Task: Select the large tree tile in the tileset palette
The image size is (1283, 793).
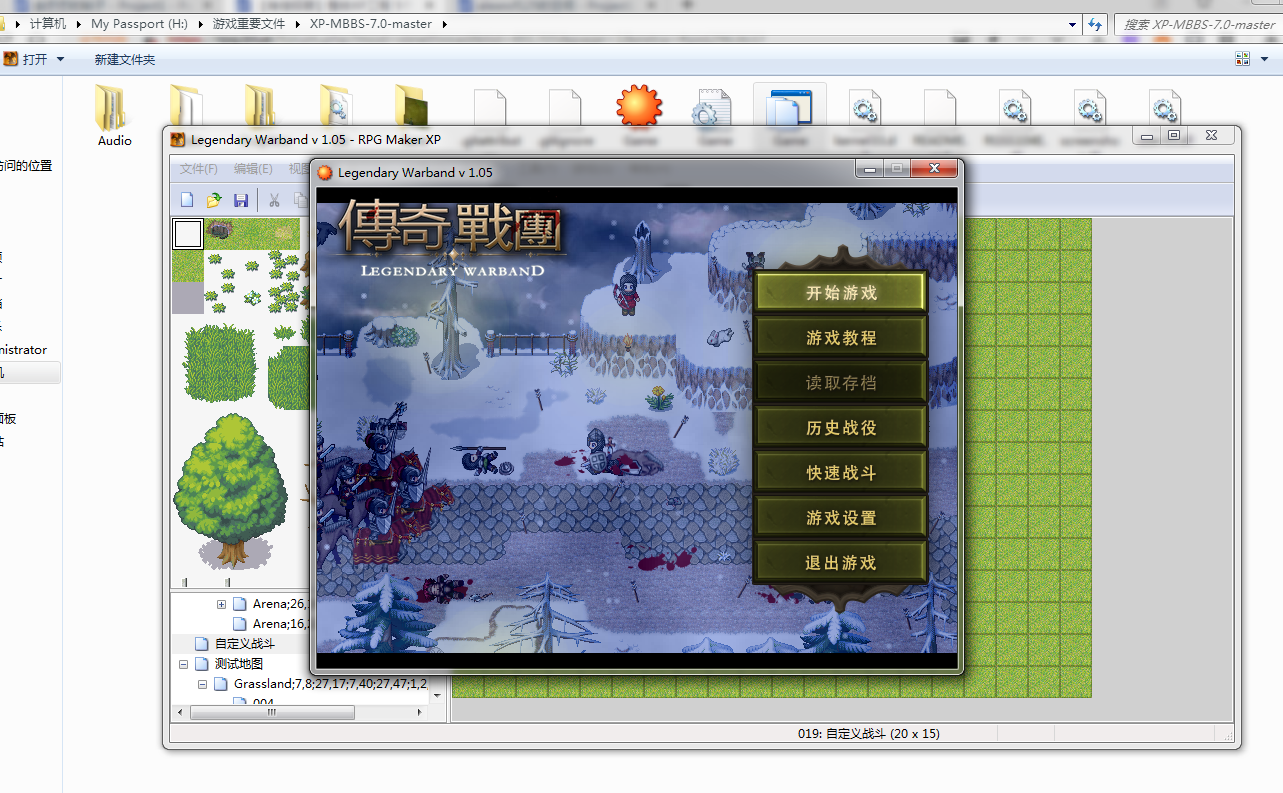Action: click(231, 490)
